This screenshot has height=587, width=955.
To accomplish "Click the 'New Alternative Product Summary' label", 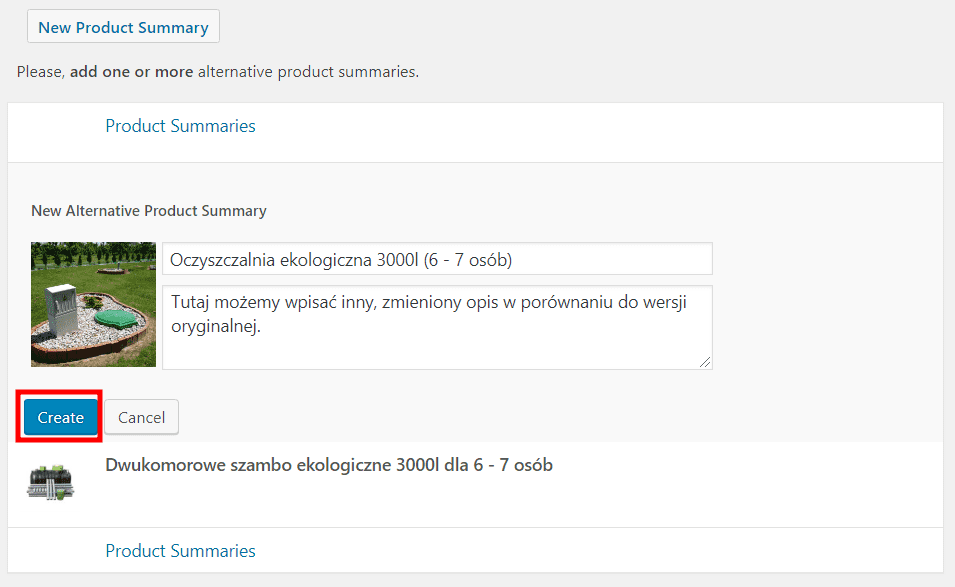I will tap(148, 210).
